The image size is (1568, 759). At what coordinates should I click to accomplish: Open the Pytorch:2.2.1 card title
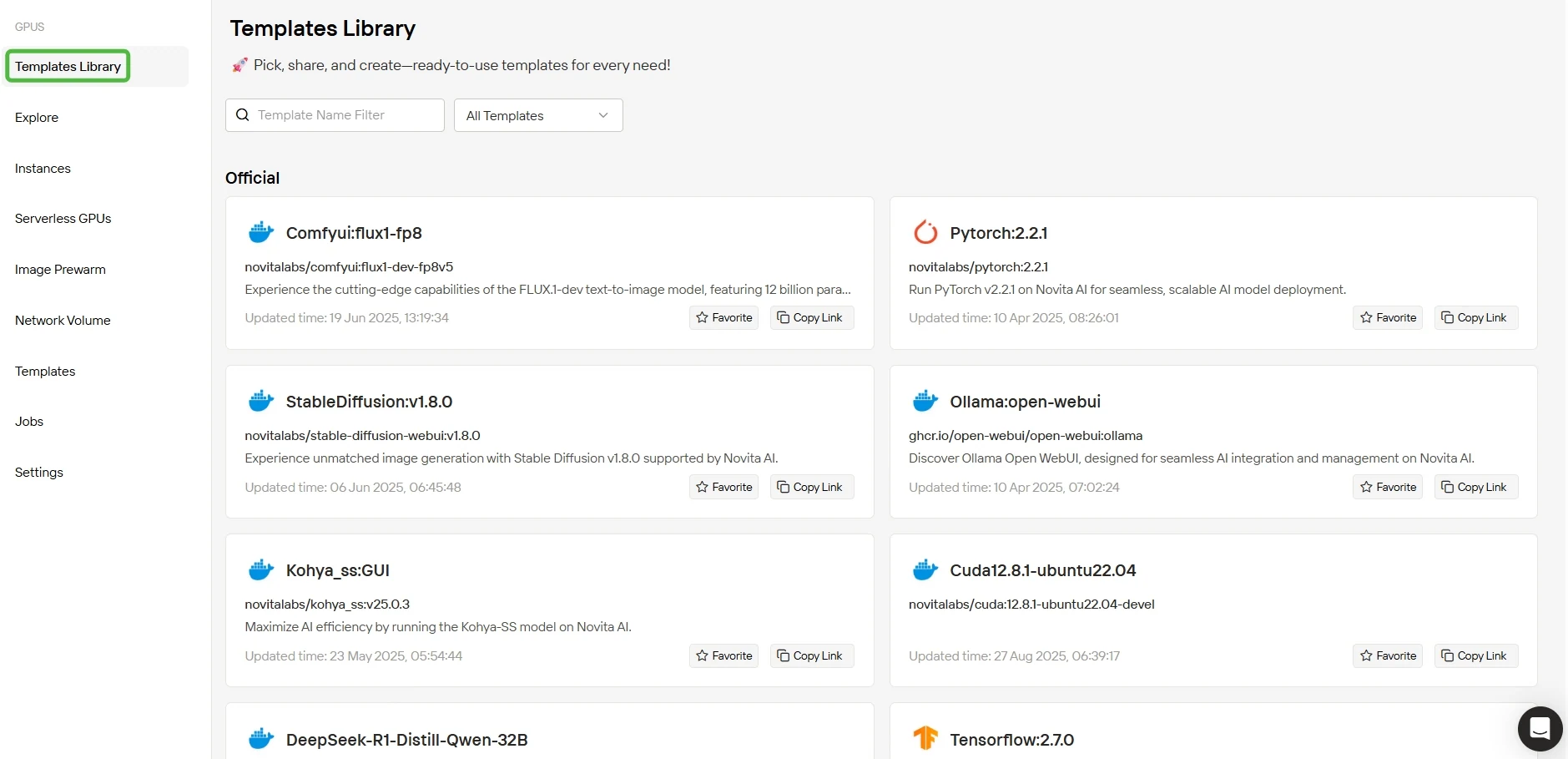coord(999,233)
